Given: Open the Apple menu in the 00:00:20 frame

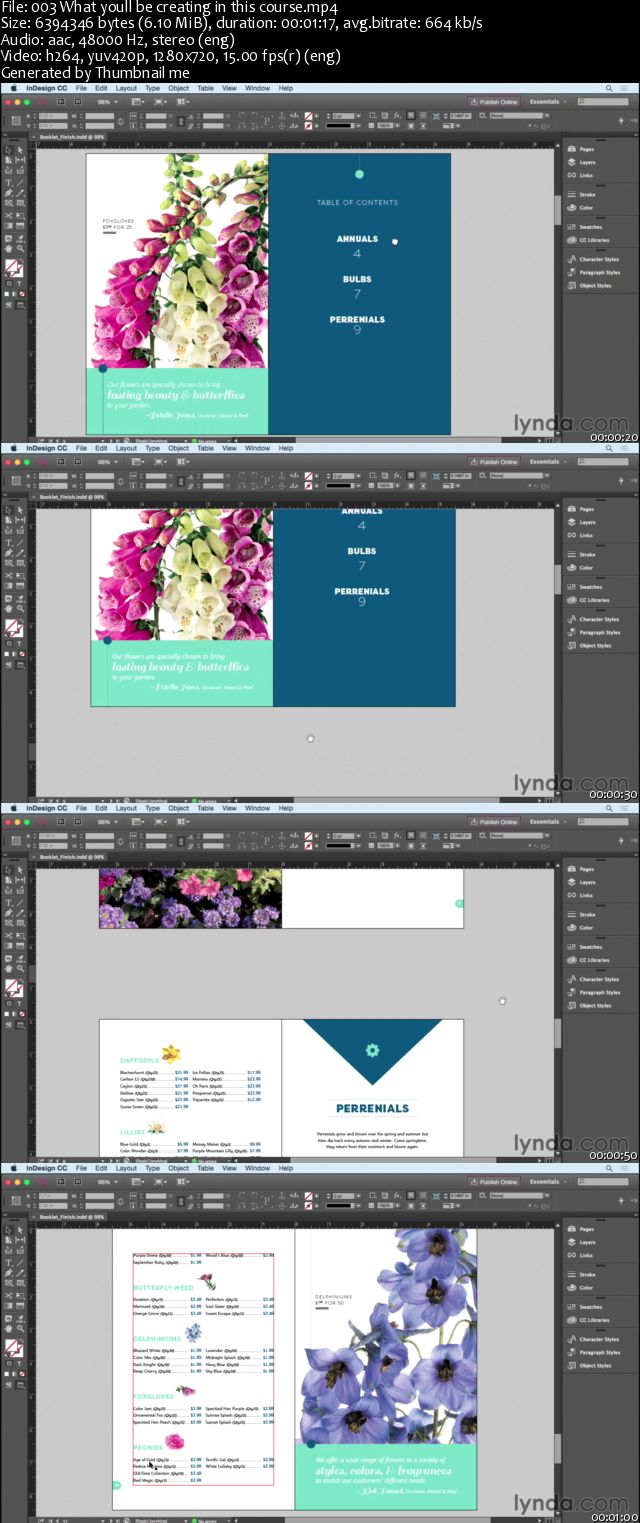Looking at the screenshot, I should coord(14,88).
